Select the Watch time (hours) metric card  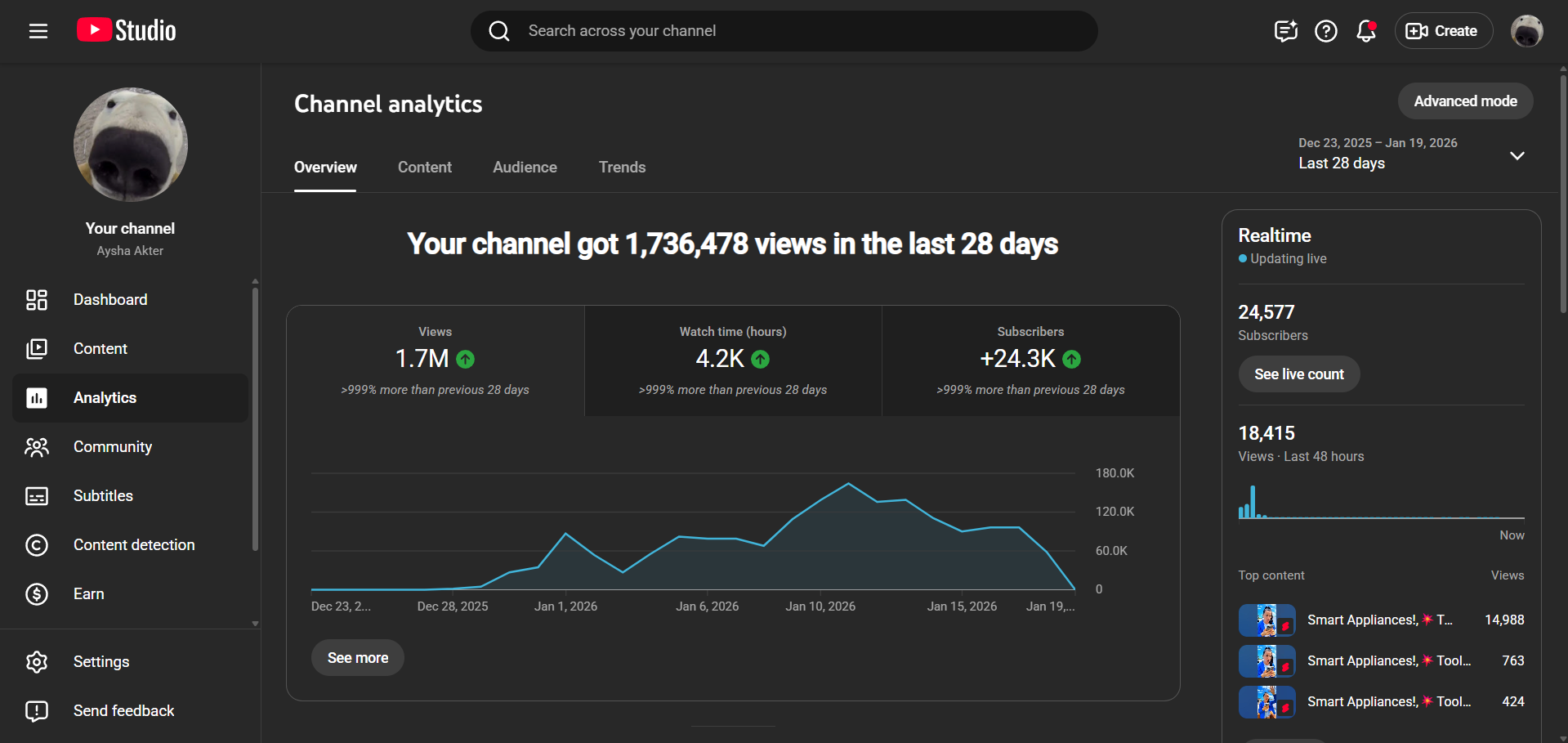(x=733, y=360)
